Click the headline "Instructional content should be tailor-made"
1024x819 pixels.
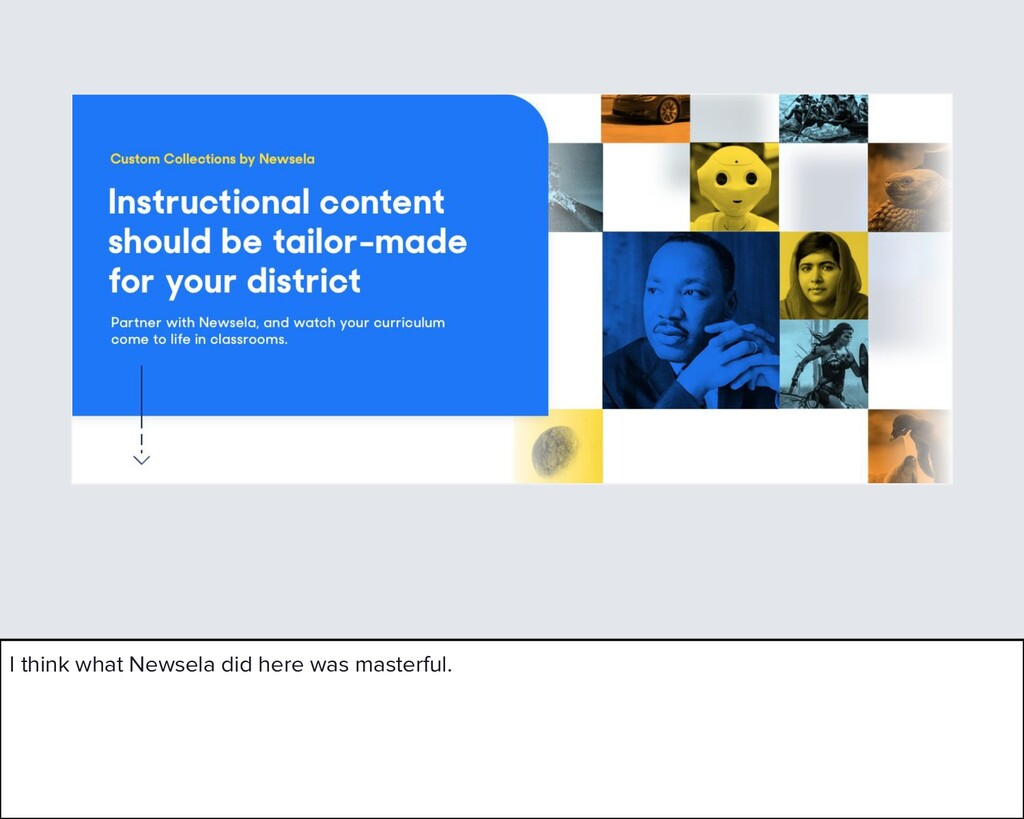pos(287,221)
